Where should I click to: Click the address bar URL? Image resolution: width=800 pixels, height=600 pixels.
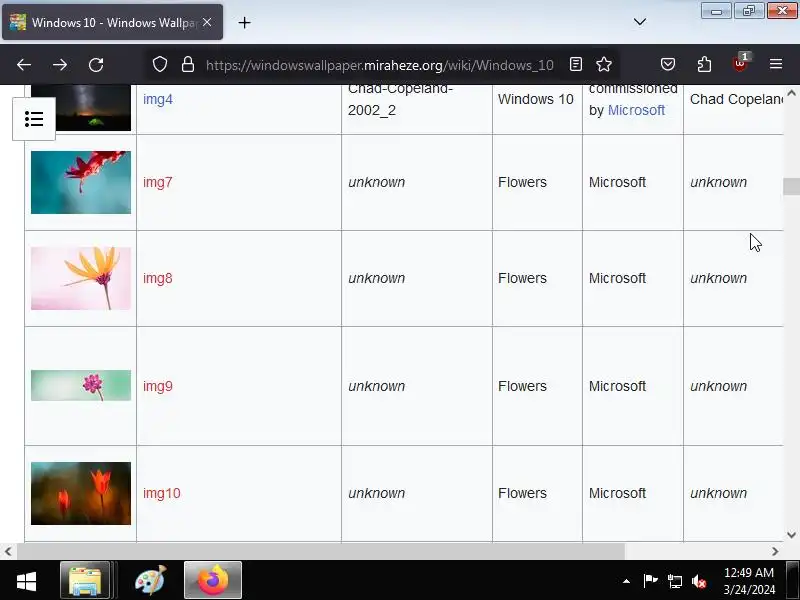tap(380, 65)
